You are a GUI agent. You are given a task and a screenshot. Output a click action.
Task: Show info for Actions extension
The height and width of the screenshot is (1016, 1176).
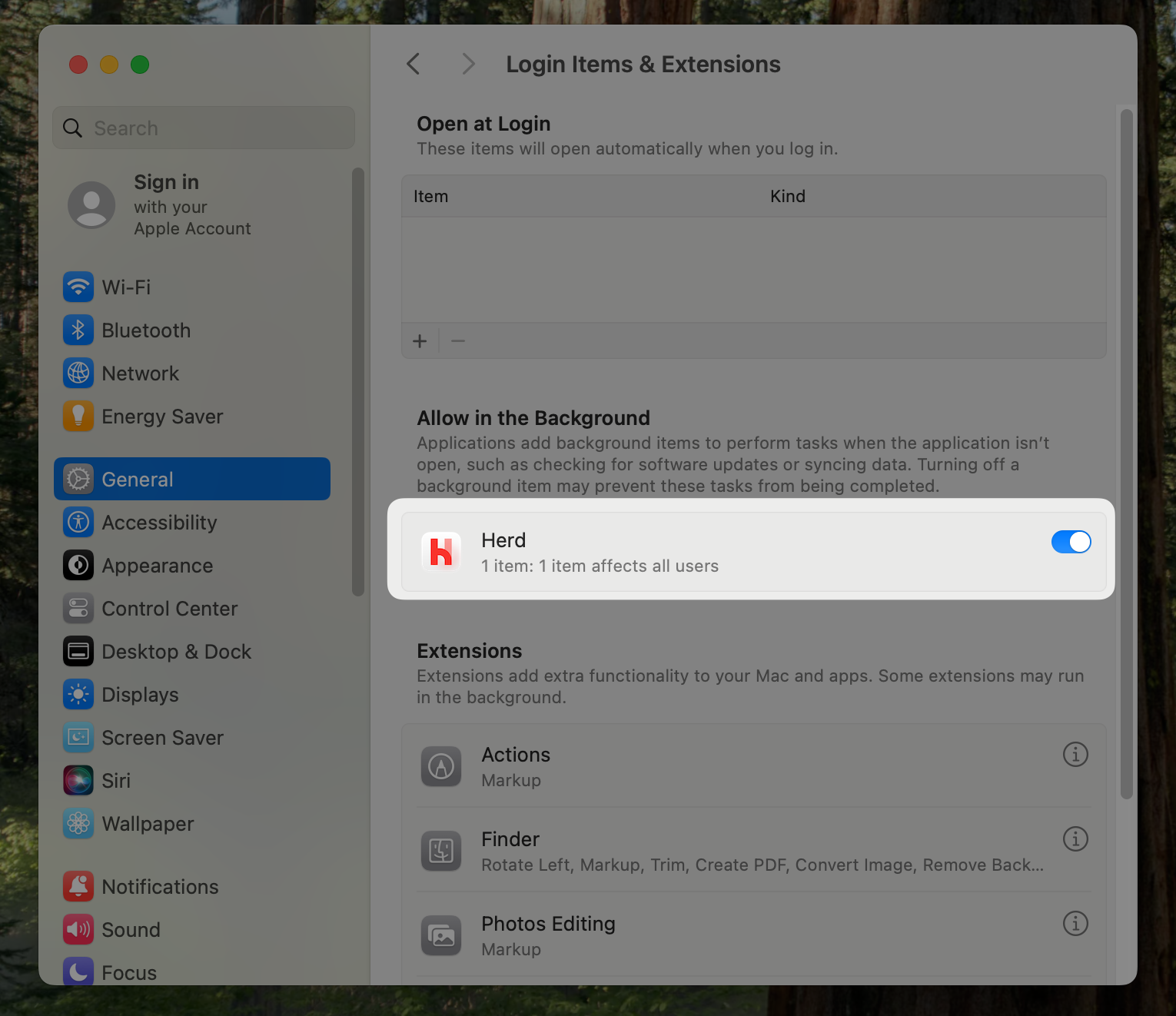pyautogui.click(x=1075, y=755)
